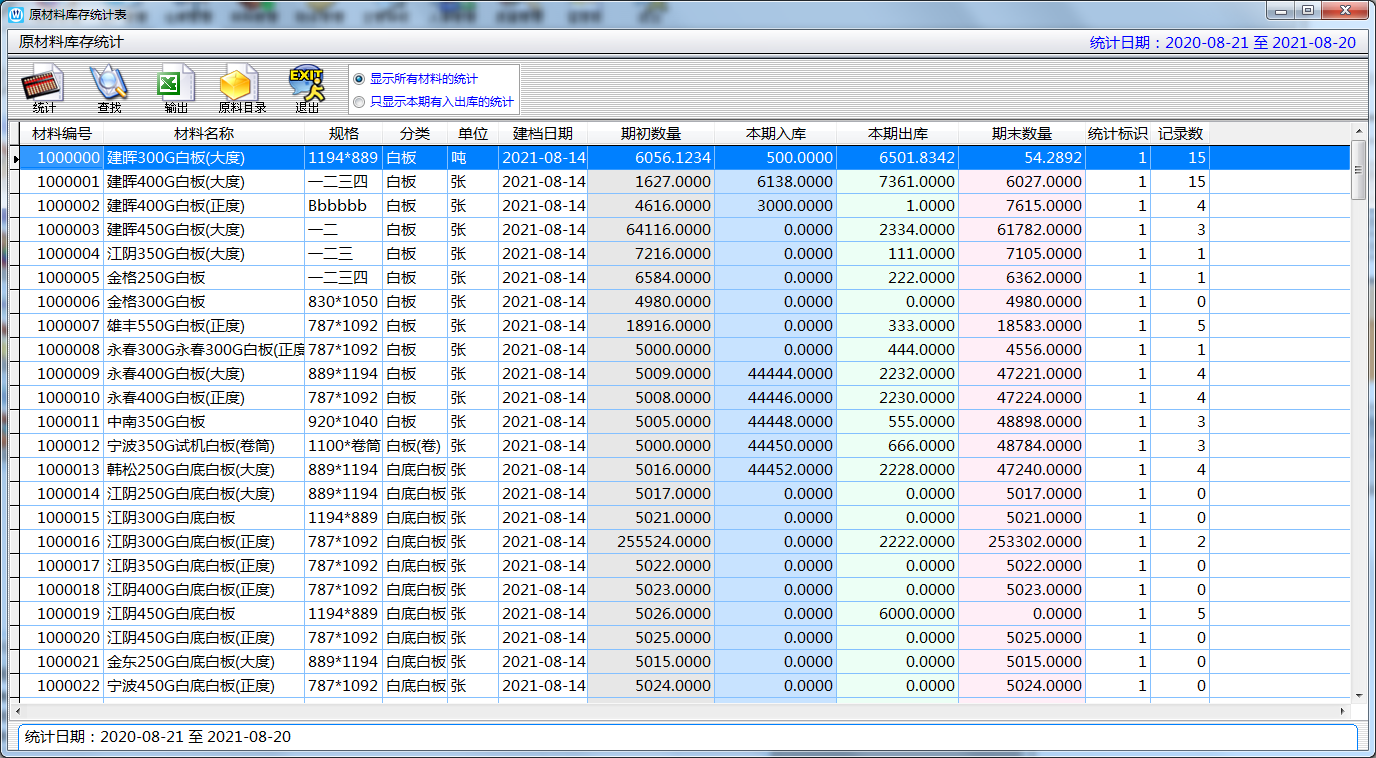This screenshot has width=1376, height=758.
Task: Click the horizontal scrollbar right arrow
Action: [1344, 711]
